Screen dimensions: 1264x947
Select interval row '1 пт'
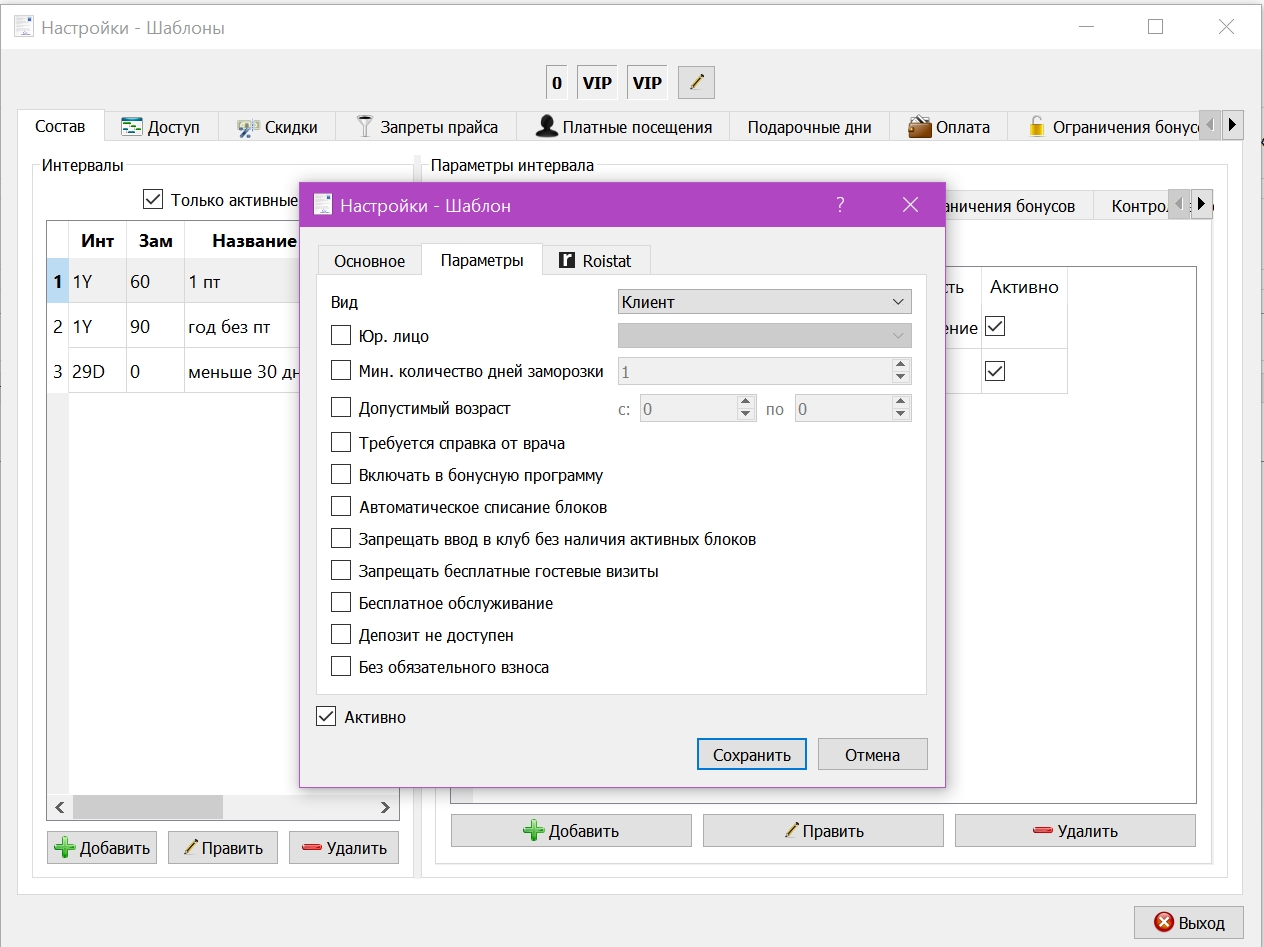tap(204, 282)
